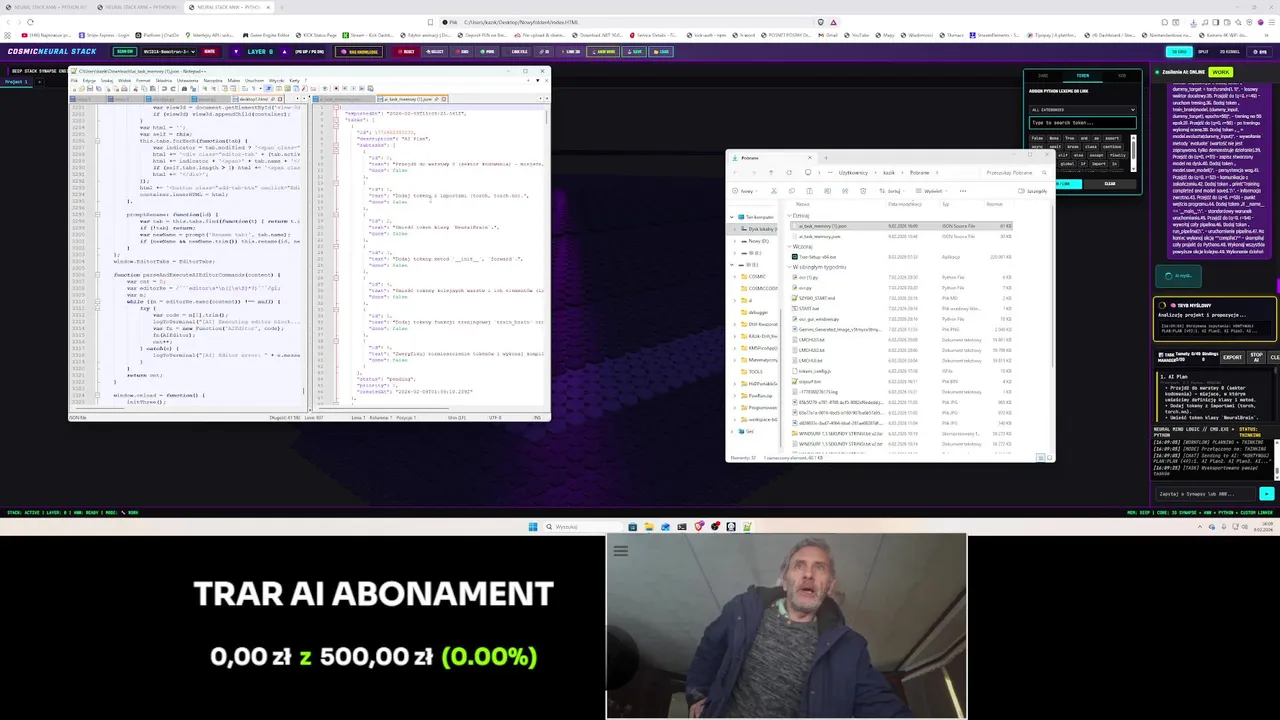Expand the COSMIC folder in navigation tree
1280x720 pixels.
coord(735,277)
